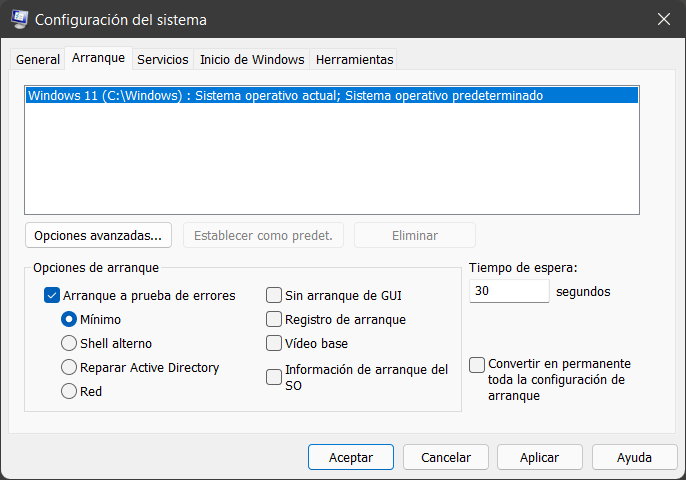Open the Inicio de Windows tab
686x480 pixels.
[251, 59]
